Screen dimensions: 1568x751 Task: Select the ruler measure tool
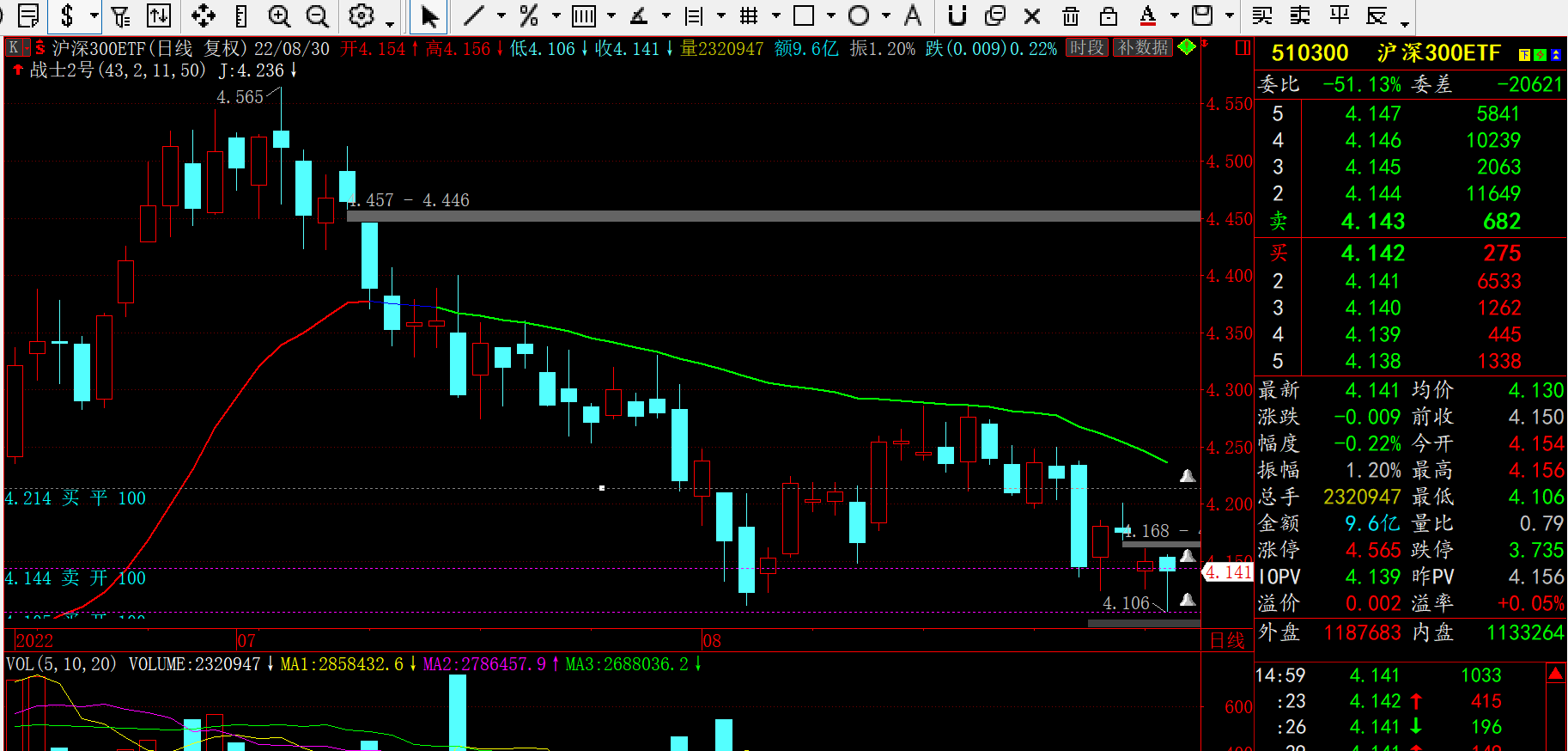[x=241, y=15]
